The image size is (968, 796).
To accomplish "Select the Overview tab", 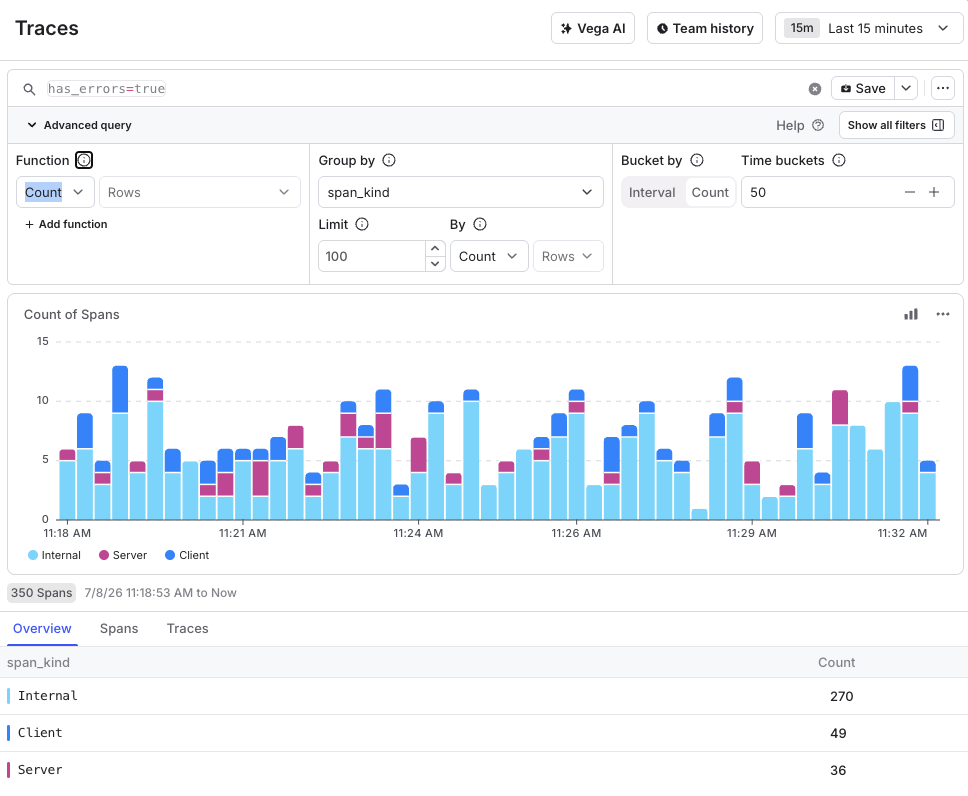I will coord(42,629).
